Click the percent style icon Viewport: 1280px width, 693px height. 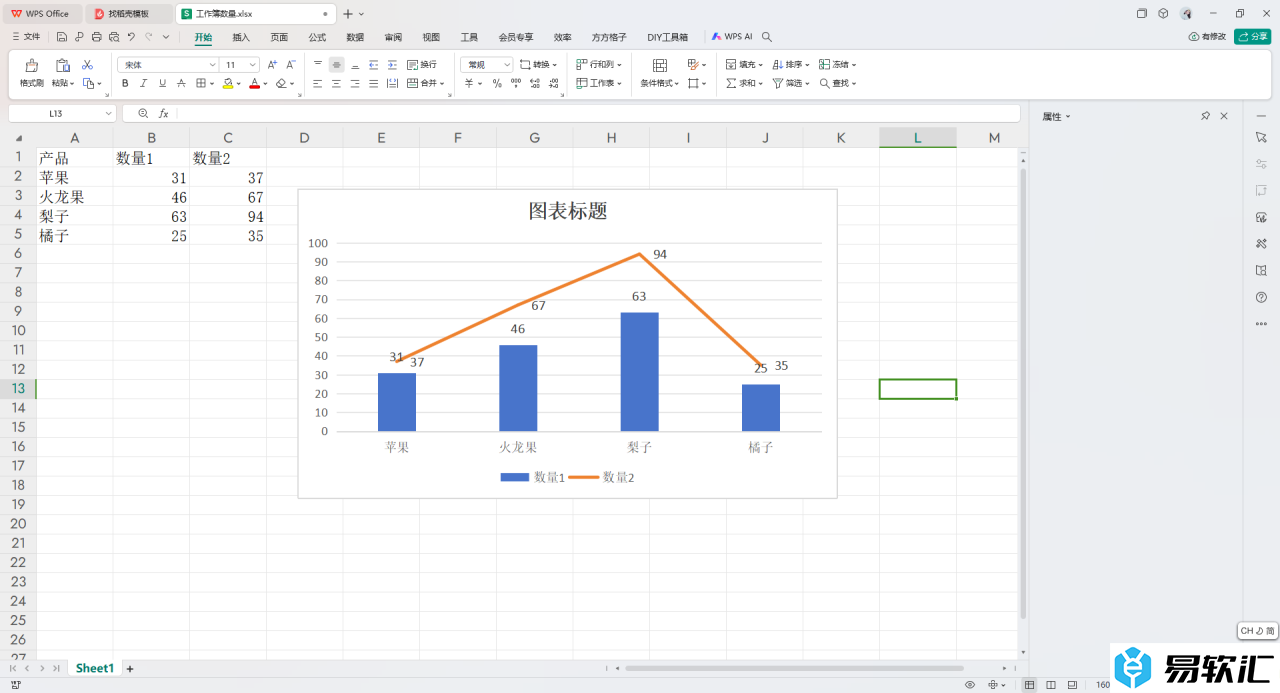coord(497,83)
